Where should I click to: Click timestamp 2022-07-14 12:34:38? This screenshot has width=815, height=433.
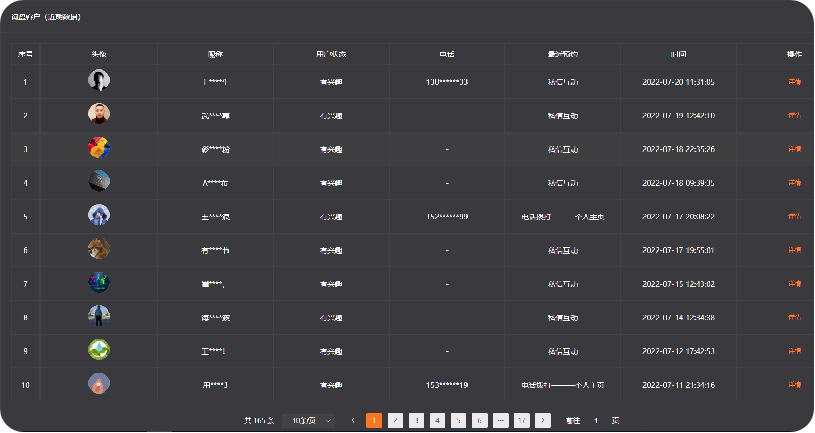(678, 318)
